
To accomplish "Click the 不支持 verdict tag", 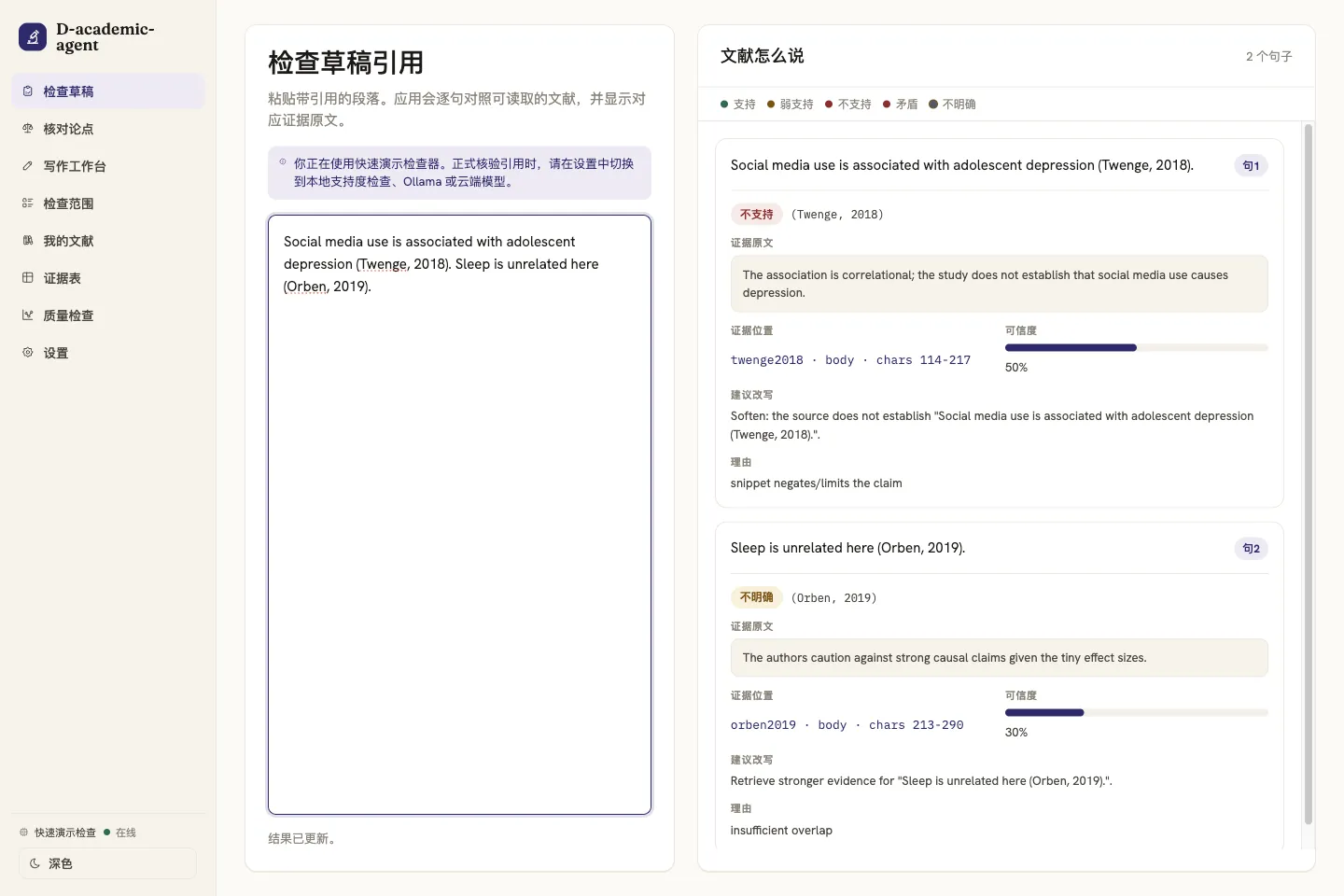I will [x=756, y=215].
